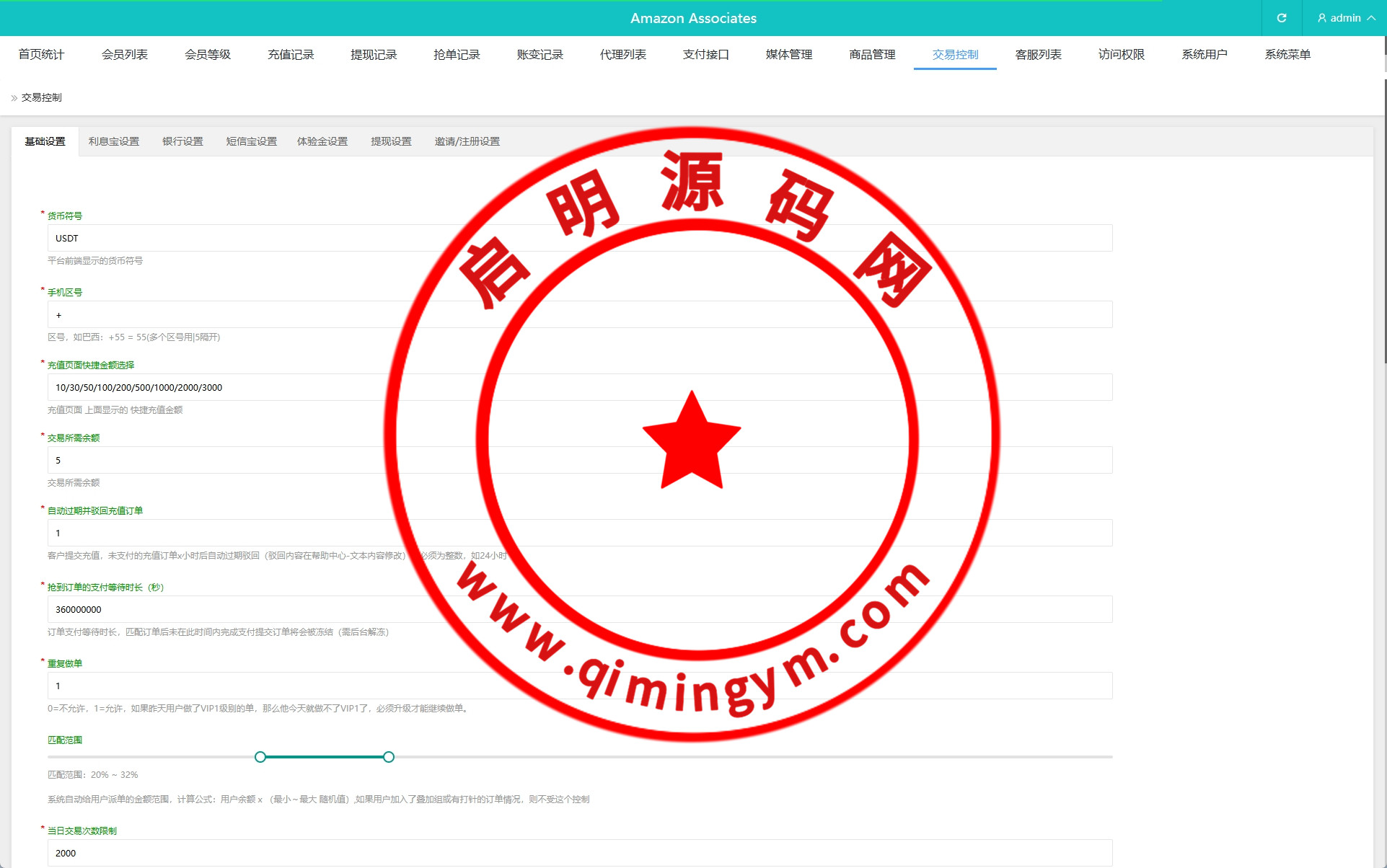The height and width of the screenshot is (868, 1387).
Task: Click the admin user icon
Action: coord(1321,18)
